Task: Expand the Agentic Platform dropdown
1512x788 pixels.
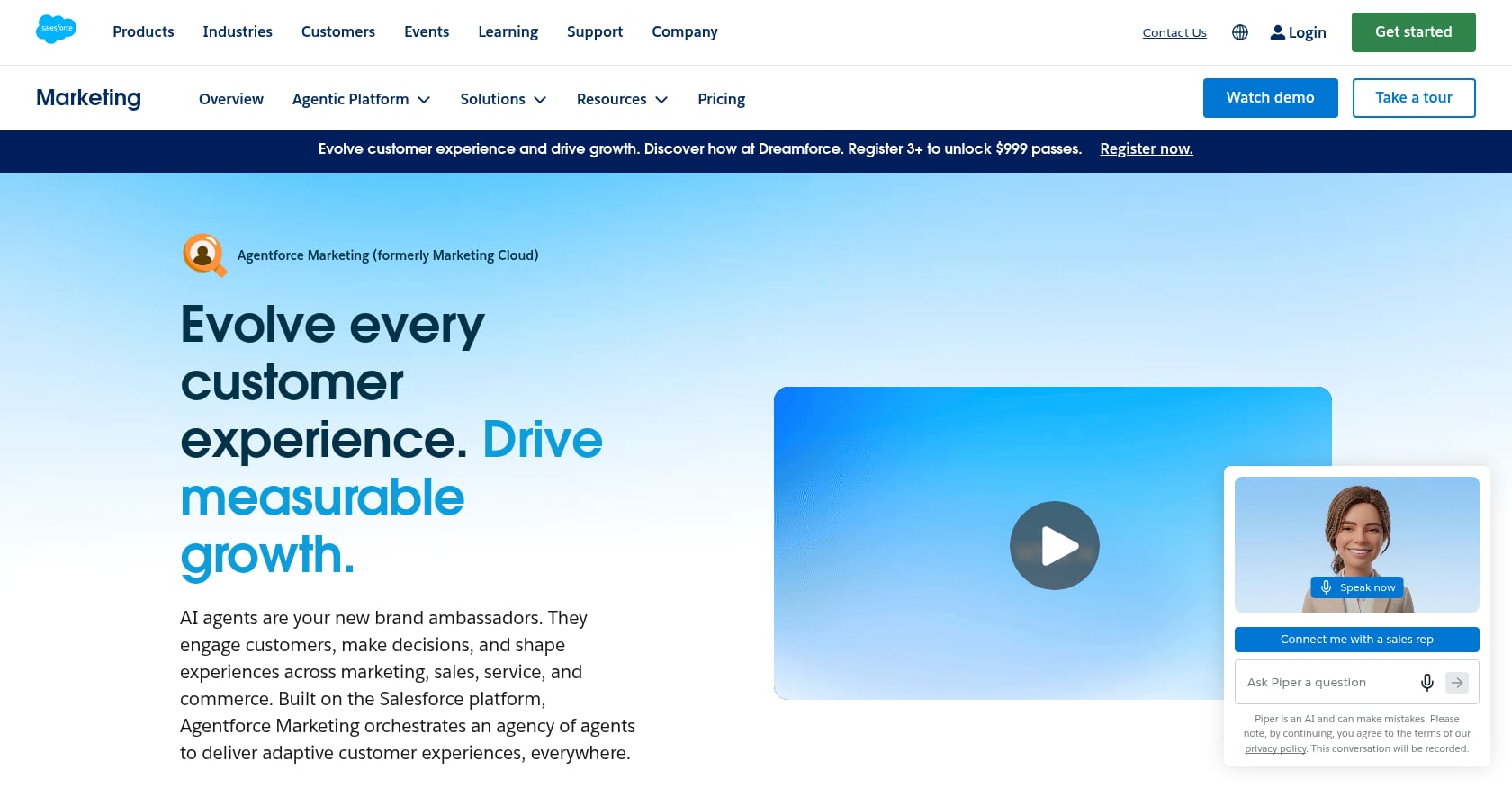Action: pos(362,99)
